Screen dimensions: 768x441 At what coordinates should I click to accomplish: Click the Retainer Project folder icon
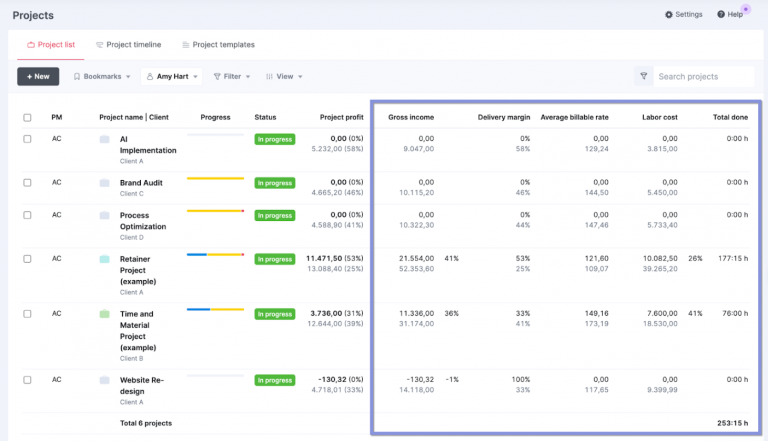pyautogui.click(x=105, y=259)
